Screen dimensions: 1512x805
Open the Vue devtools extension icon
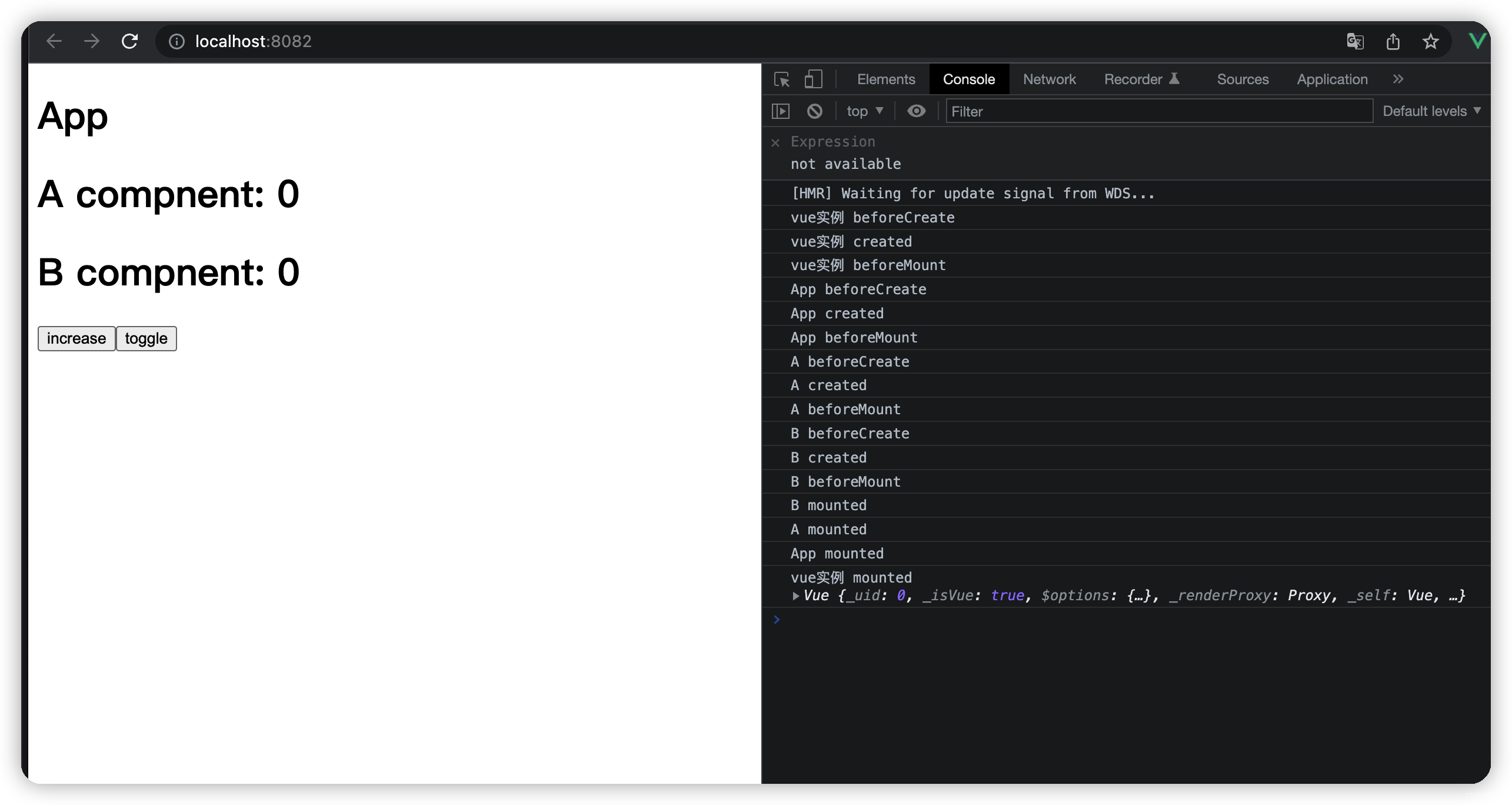[x=1477, y=41]
